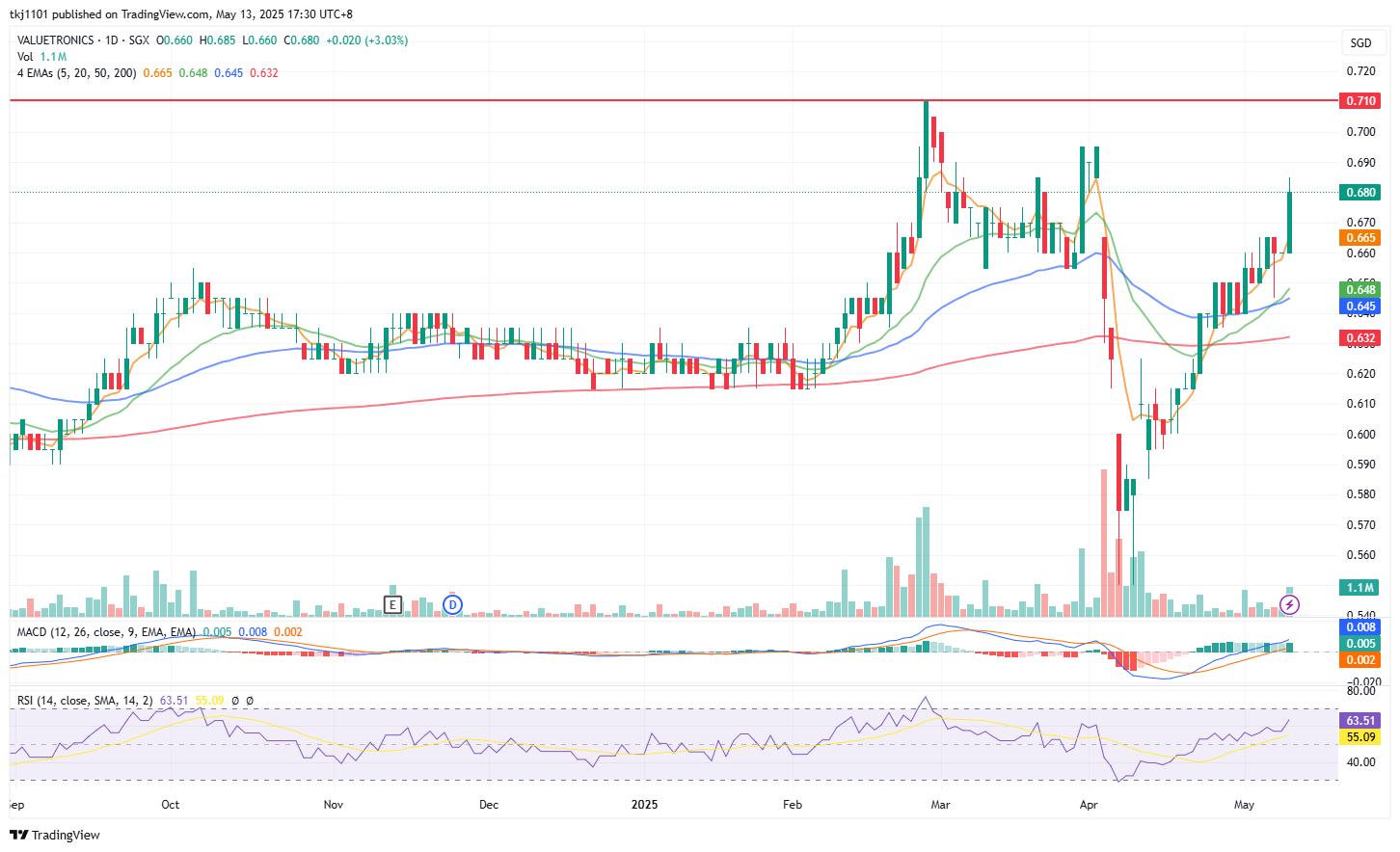Viewport: 1400px width, 852px height.
Task: Click the 0.600 price axis label
Action: pyautogui.click(x=1360, y=434)
